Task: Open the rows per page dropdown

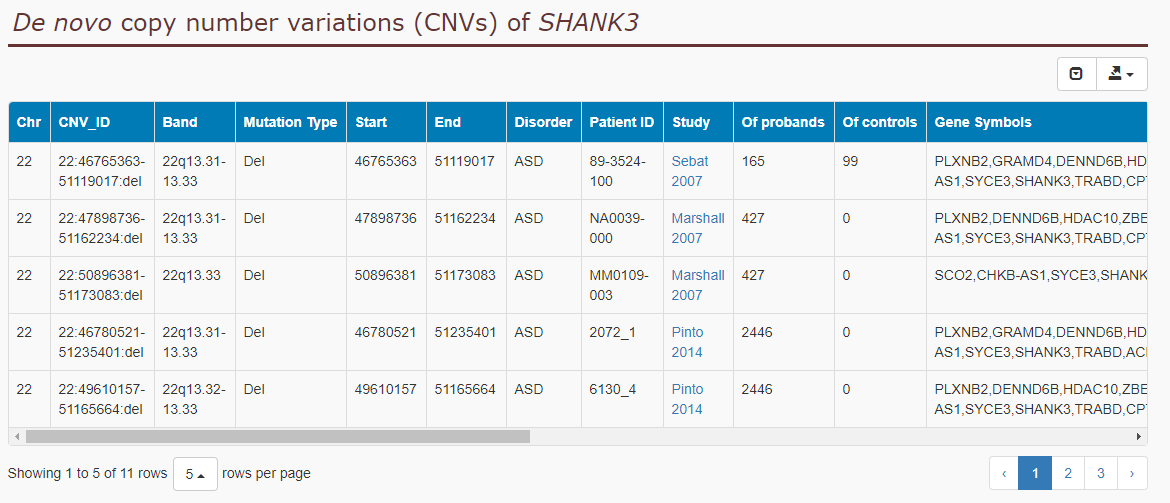Action: pos(195,474)
